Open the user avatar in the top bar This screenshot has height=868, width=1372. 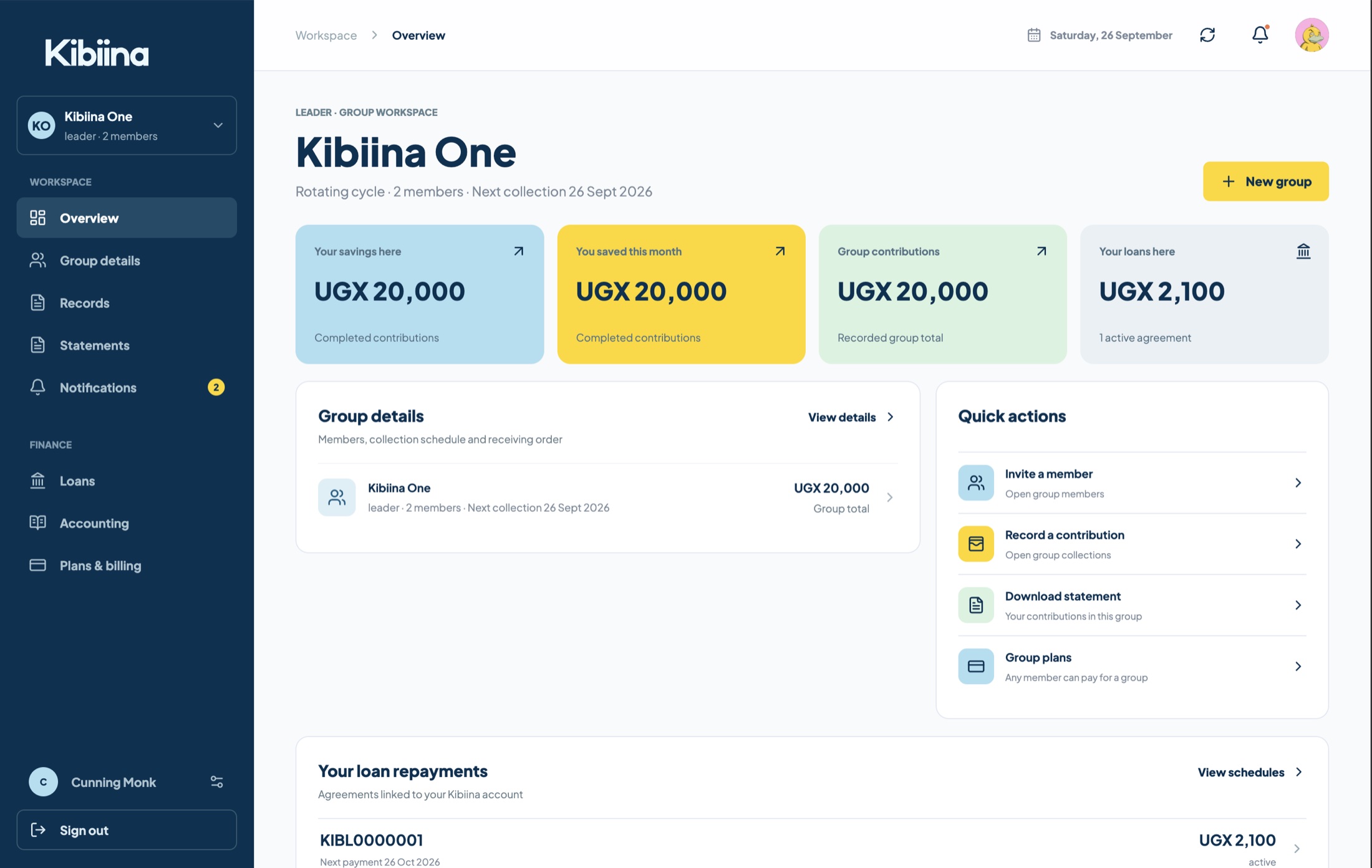(x=1312, y=35)
